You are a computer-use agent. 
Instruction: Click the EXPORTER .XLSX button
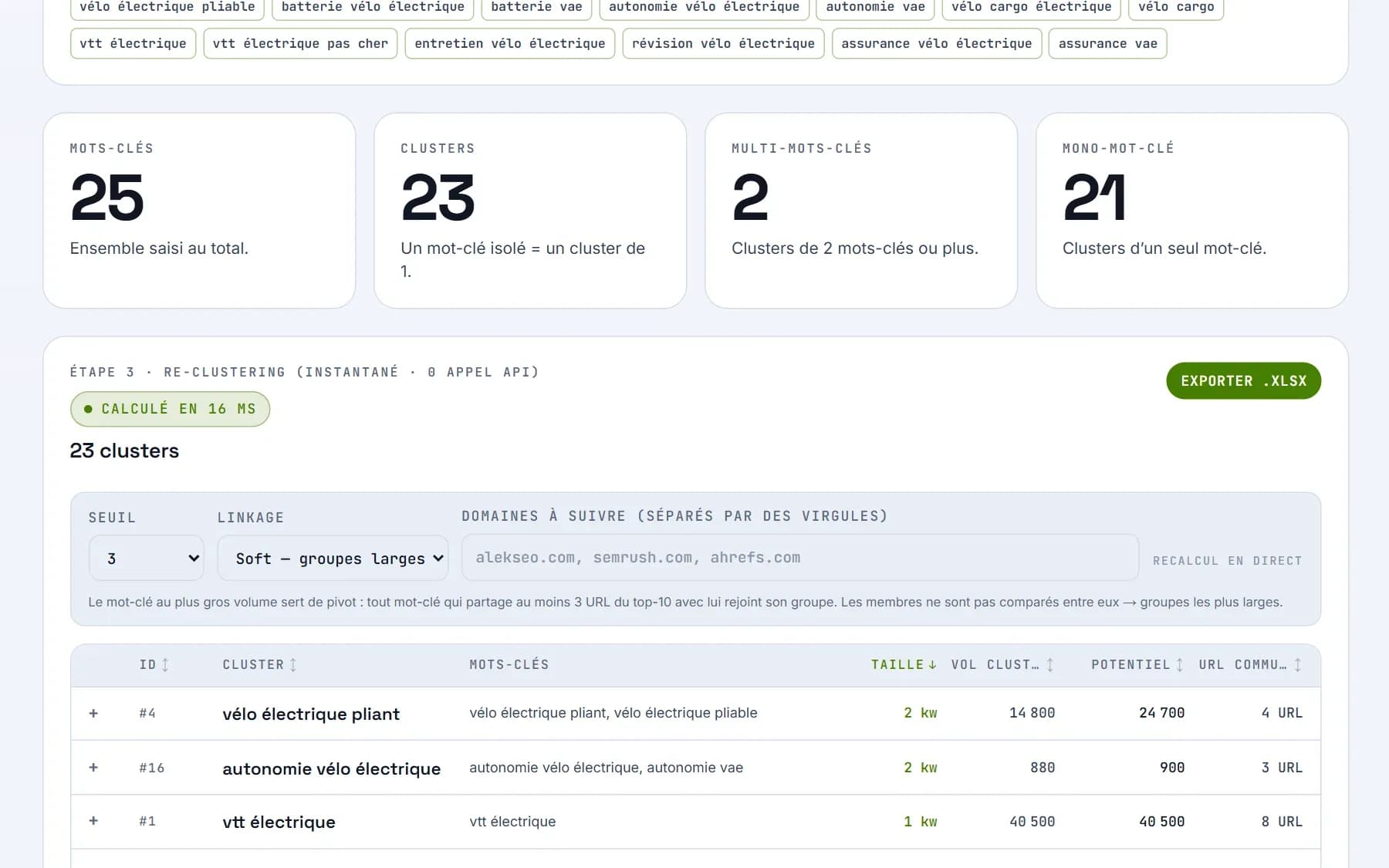tap(1243, 380)
